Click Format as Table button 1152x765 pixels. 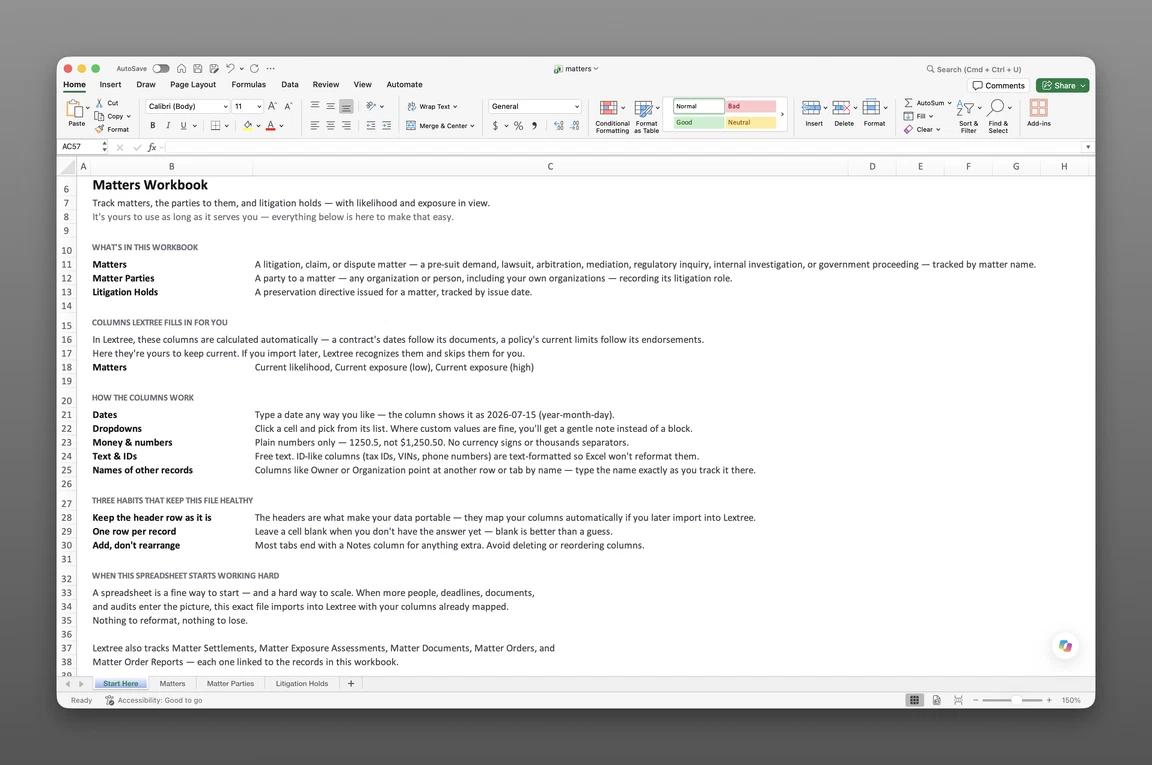coord(647,117)
